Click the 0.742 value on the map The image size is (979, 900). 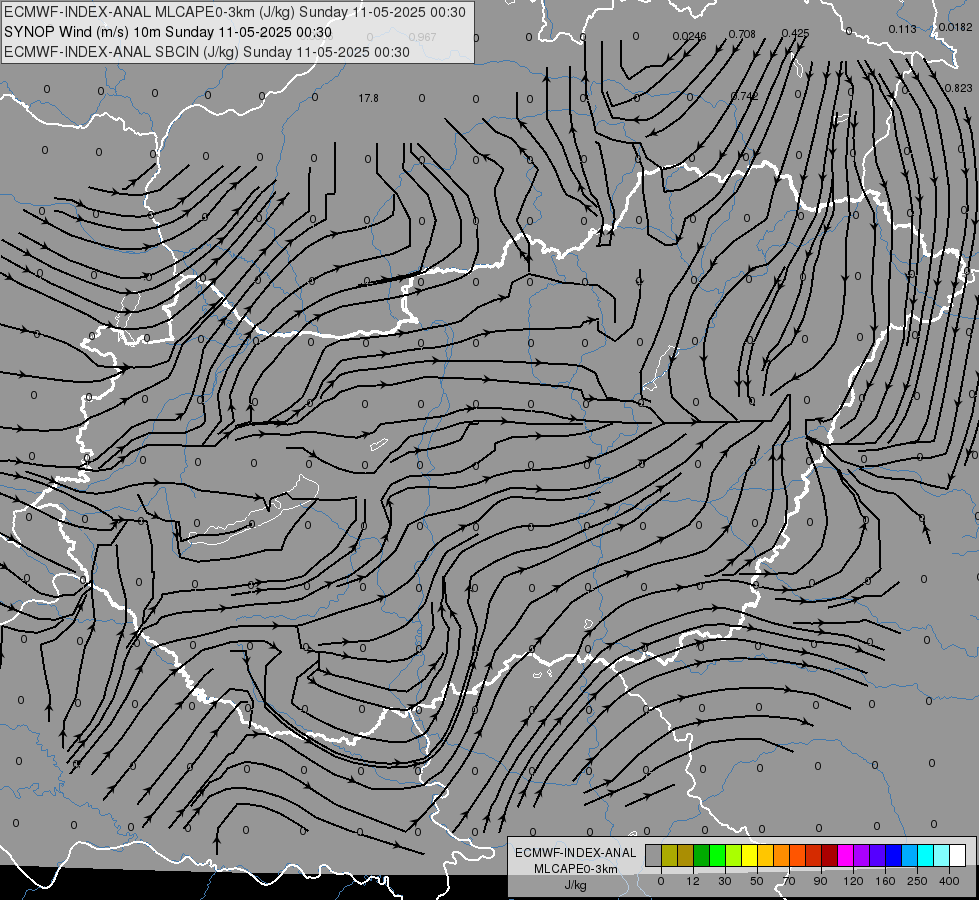tap(744, 96)
